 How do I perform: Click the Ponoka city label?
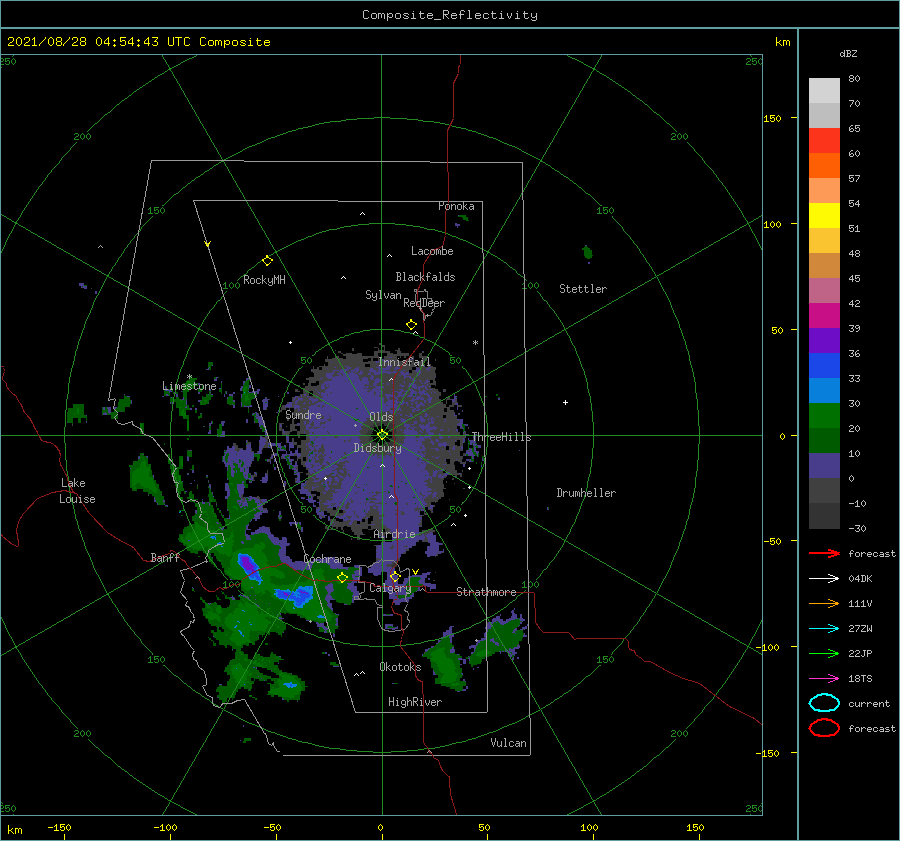tap(456, 206)
